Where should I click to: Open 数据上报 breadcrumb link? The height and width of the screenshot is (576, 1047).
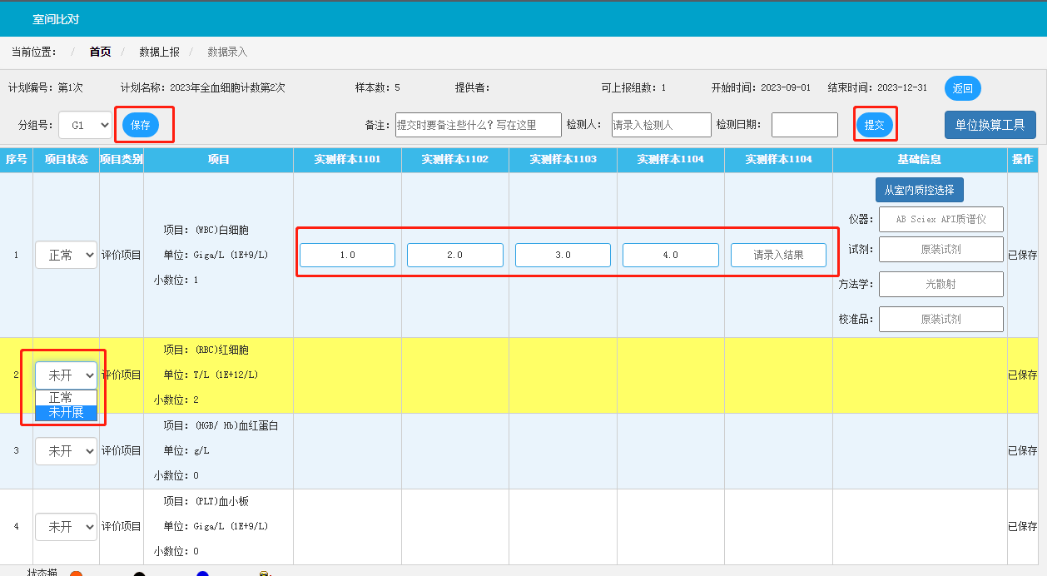(159, 52)
